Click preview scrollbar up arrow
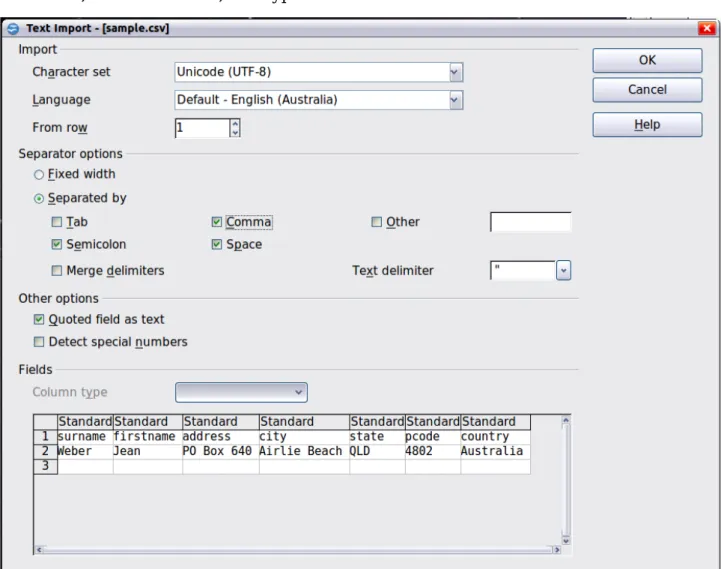 pyautogui.click(x=566, y=420)
